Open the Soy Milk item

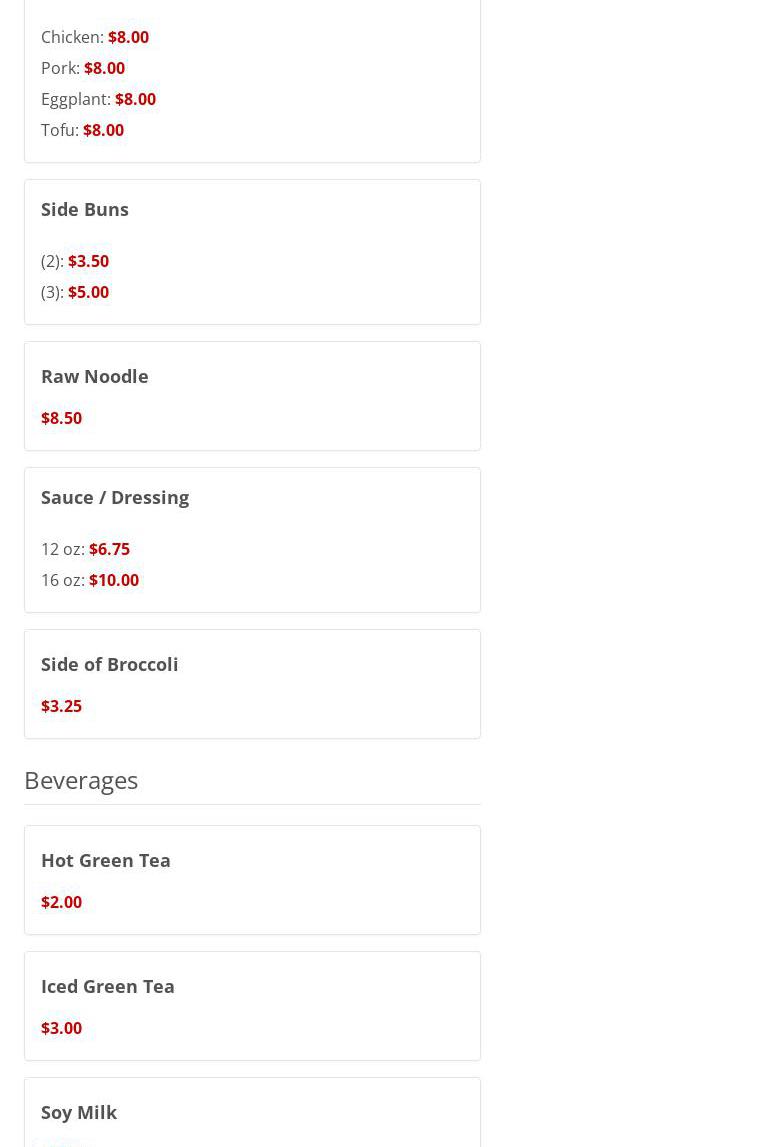pos(79,1112)
